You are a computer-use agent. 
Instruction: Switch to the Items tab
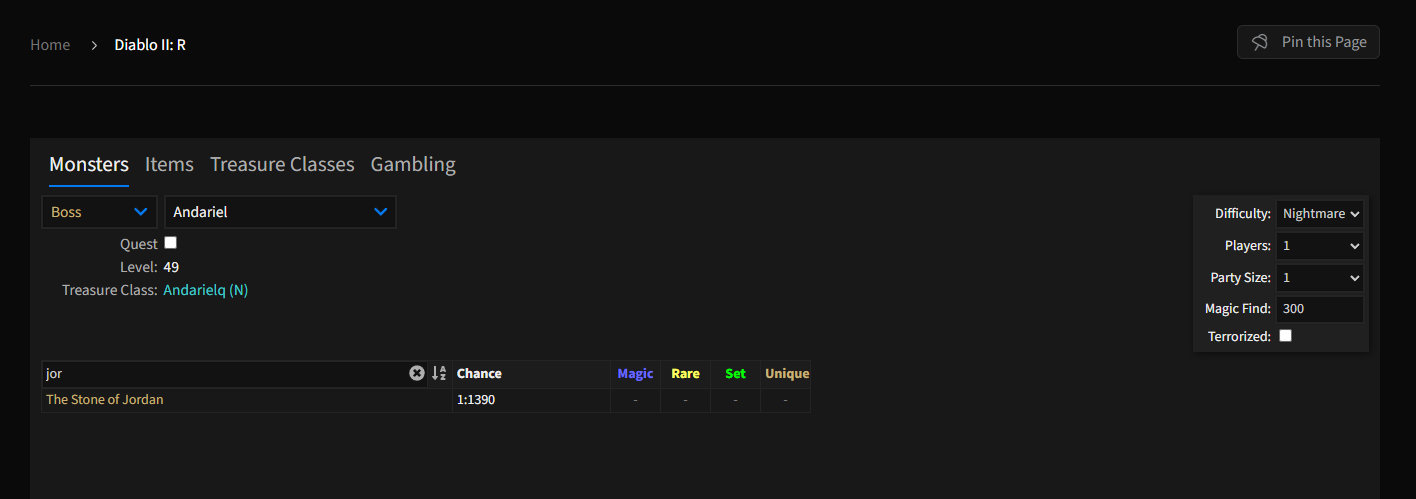coord(169,165)
